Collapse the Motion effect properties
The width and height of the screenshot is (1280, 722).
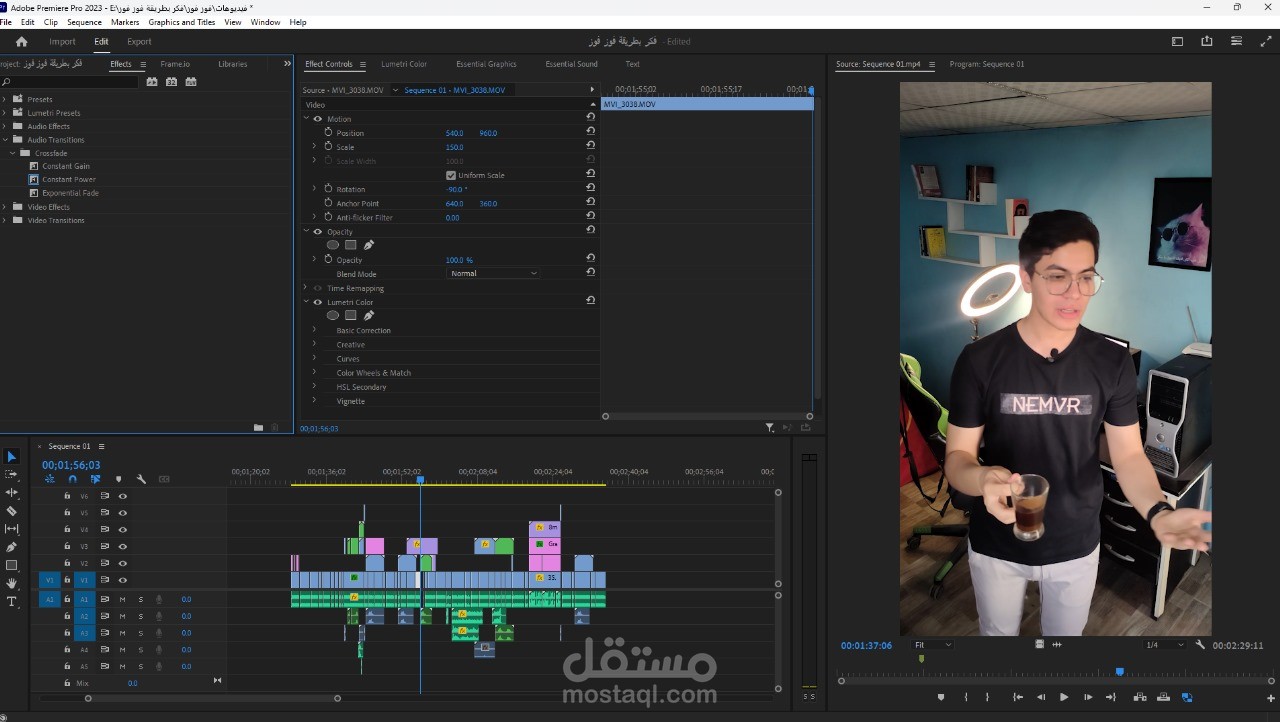(x=307, y=118)
